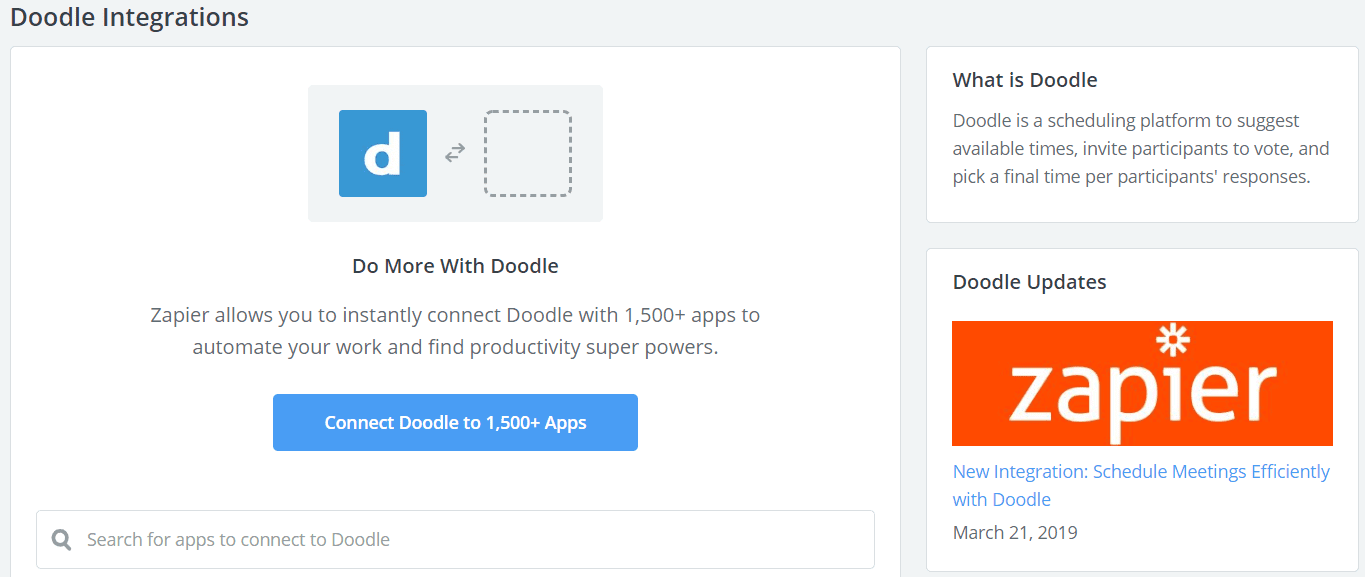Click the scheduling platform description paragraph
Viewport: 1365px width, 577px height.
point(1141,148)
